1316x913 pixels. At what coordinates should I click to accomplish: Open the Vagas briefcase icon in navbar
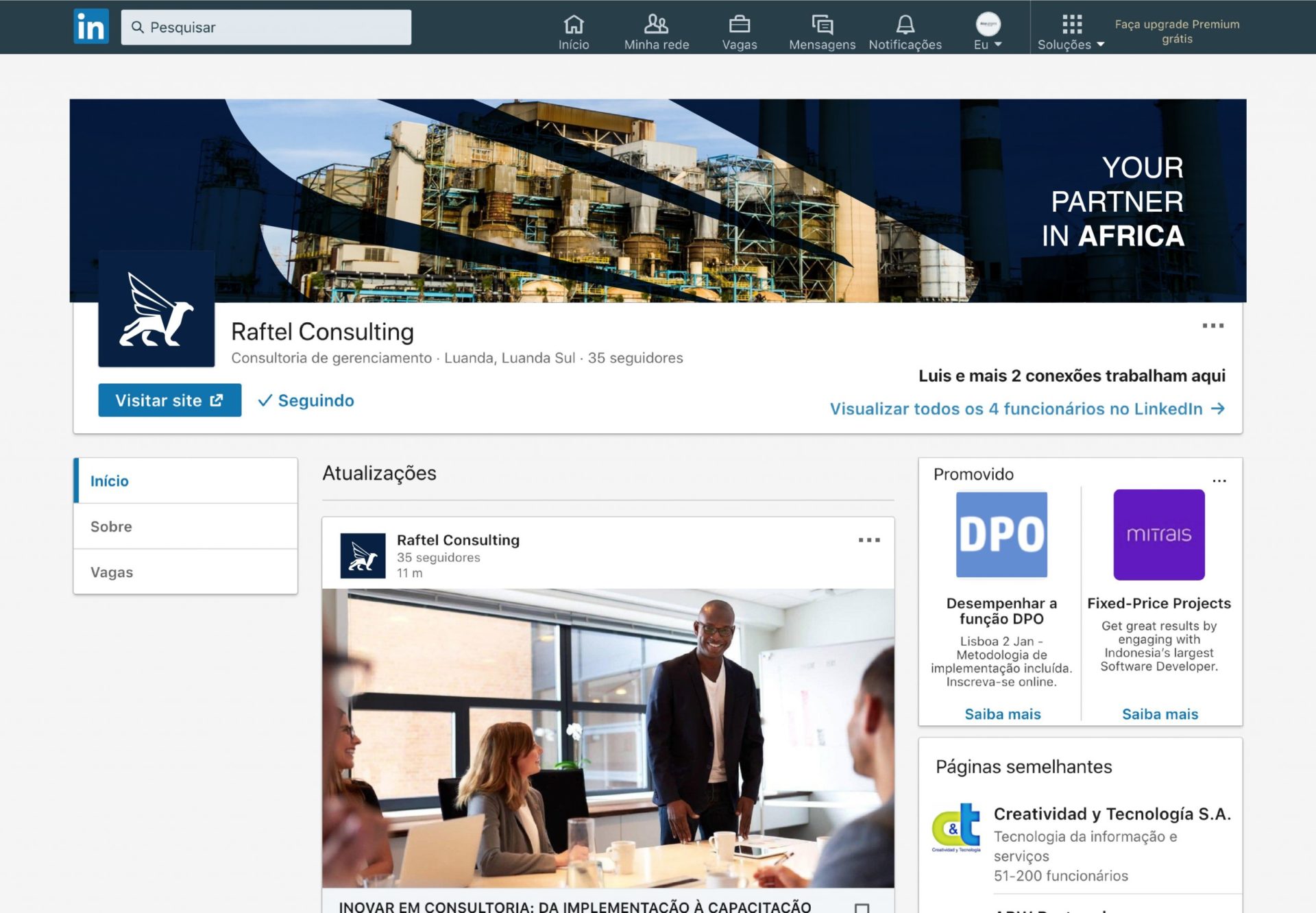(740, 25)
